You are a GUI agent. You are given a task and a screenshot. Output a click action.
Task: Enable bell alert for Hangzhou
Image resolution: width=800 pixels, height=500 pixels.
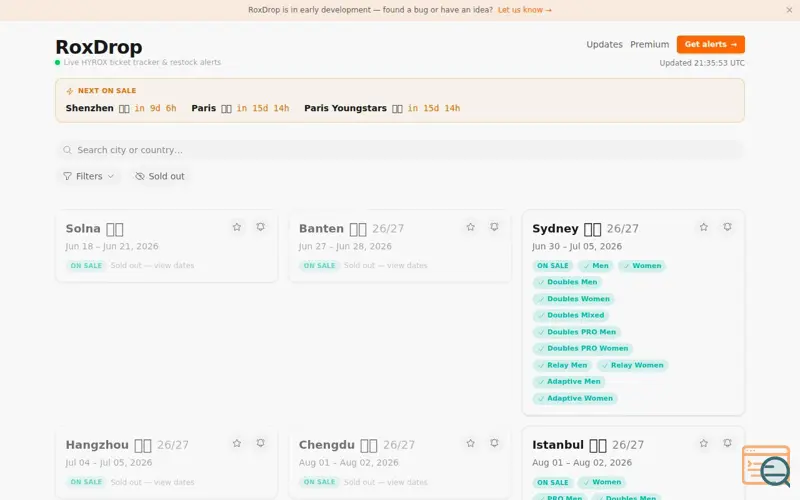261,443
